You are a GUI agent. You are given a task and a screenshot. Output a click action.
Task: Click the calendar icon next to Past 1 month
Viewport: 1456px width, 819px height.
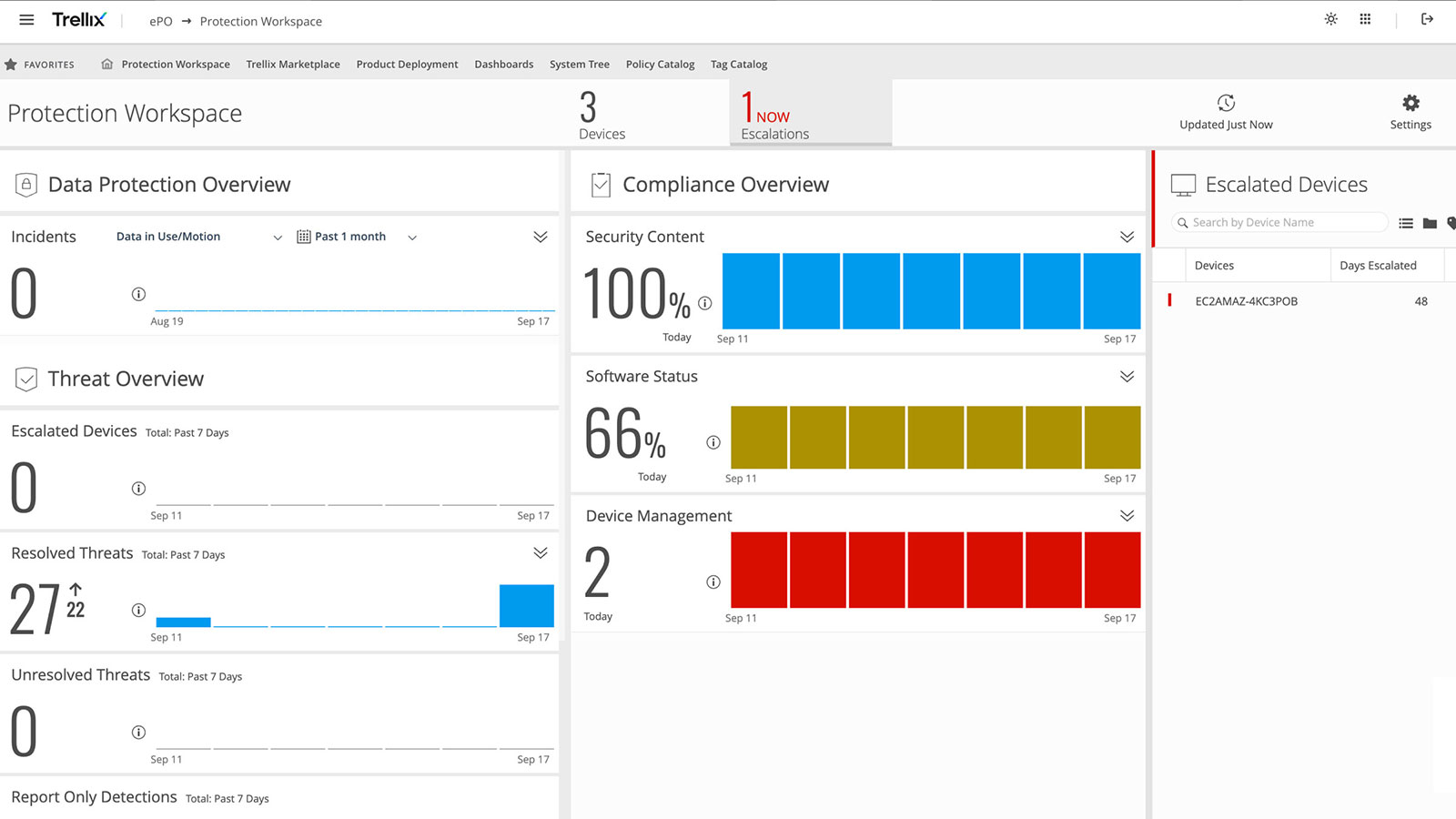coord(304,237)
